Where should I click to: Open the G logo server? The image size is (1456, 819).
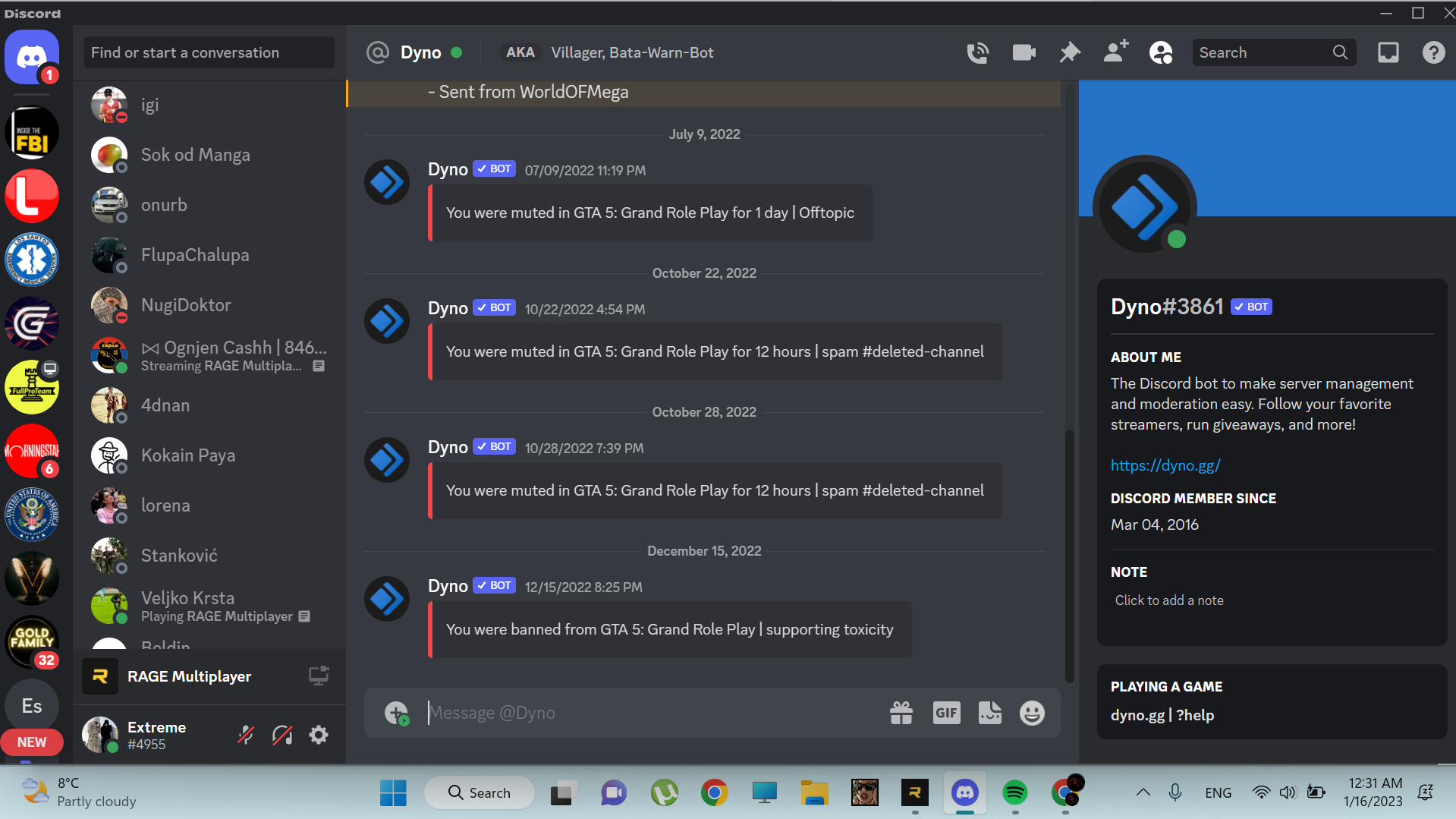click(x=32, y=323)
